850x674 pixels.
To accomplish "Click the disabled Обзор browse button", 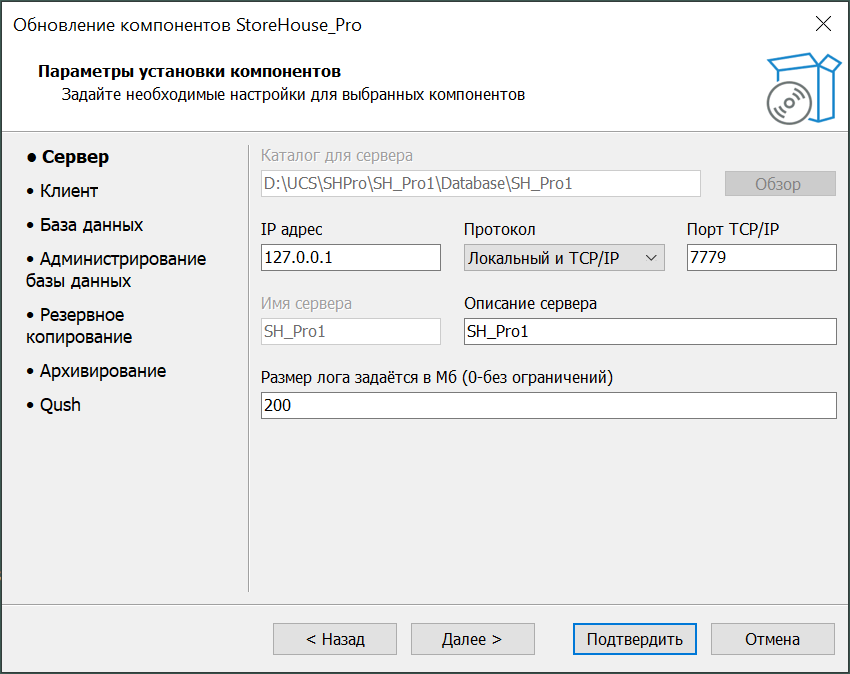I will 779,184.
